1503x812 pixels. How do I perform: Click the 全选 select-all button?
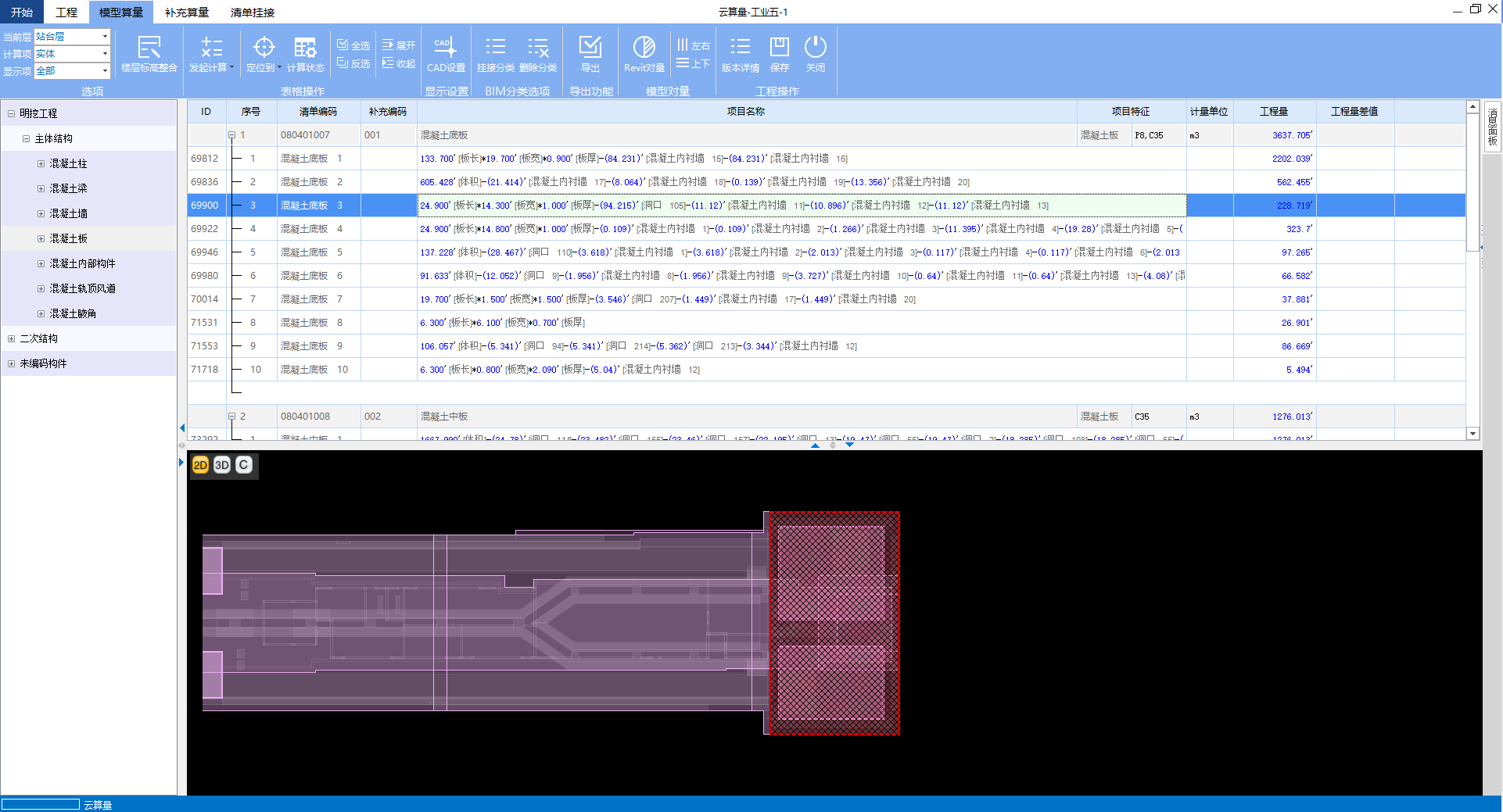[x=353, y=45]
